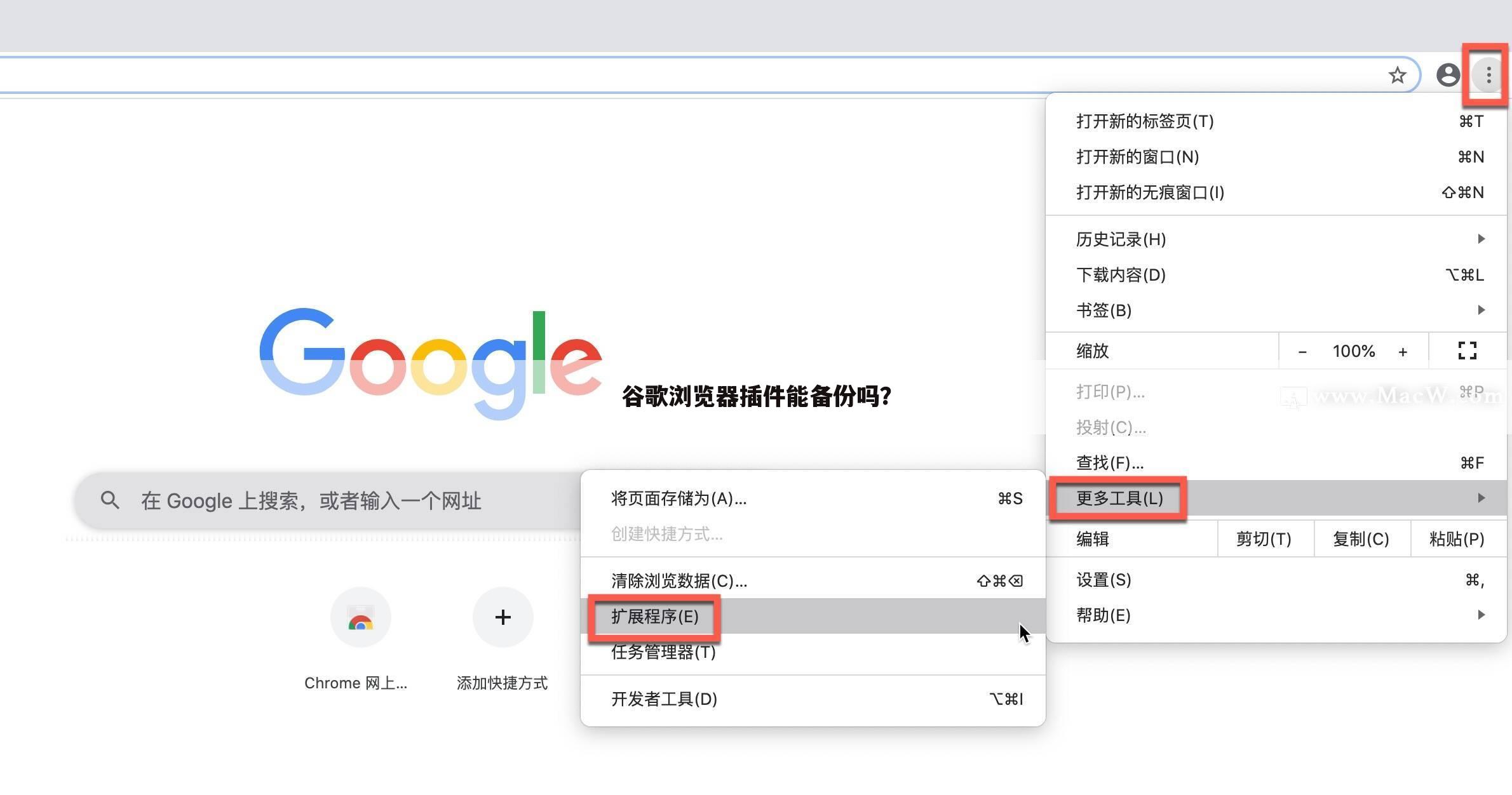The width and height of the screenshot is (1512, 795).
Task: Click the 剪切(T) button
Action: pos(1264,539)
